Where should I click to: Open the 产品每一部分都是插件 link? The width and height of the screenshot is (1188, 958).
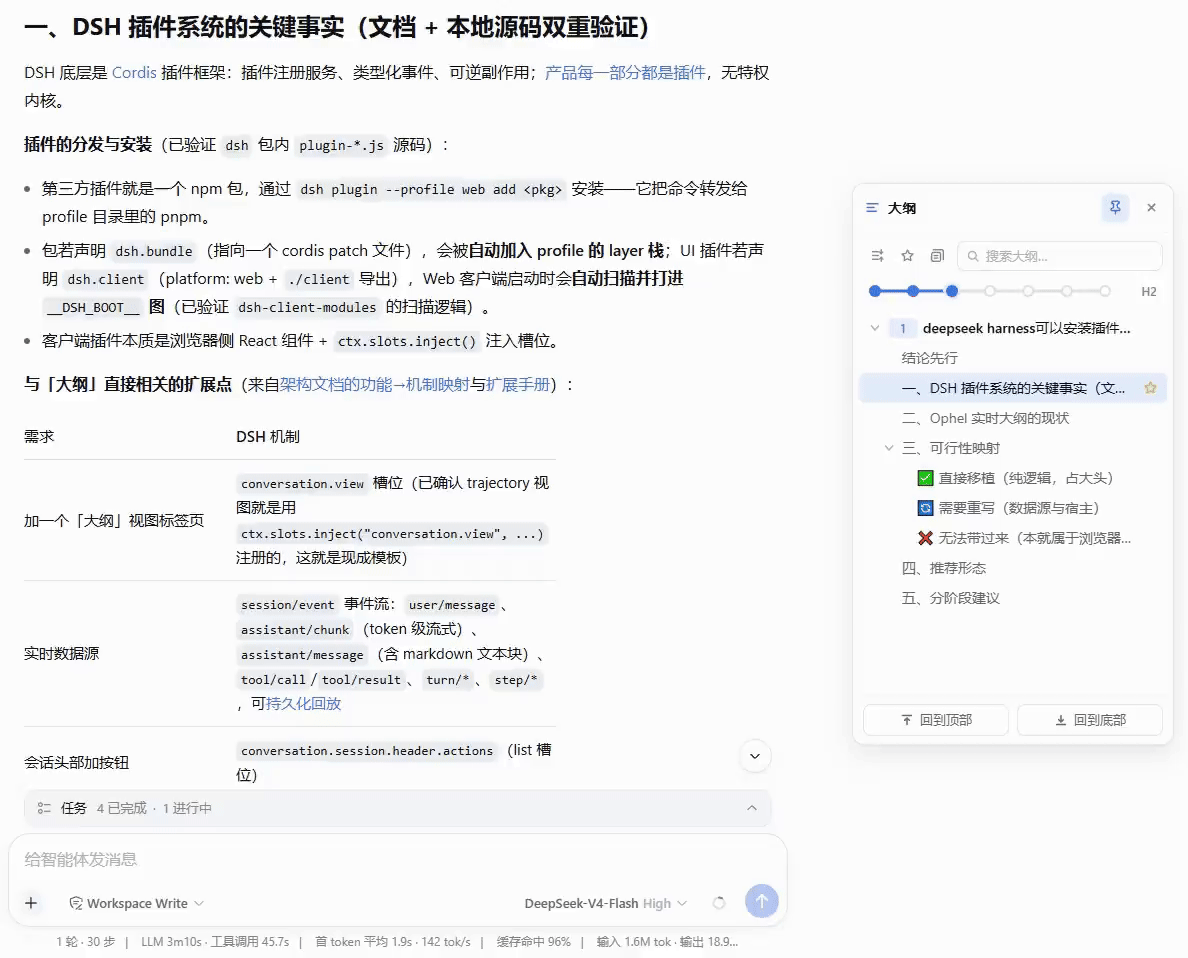[625, 73]
